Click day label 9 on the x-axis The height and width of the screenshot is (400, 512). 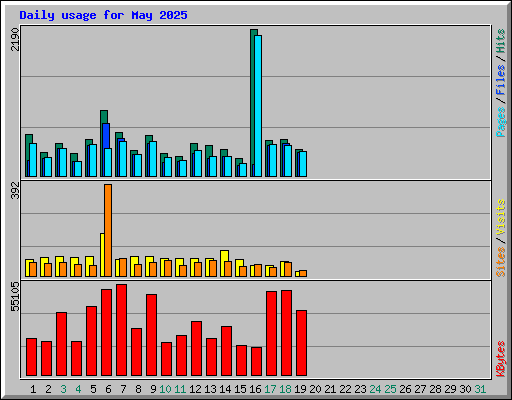tap(153, 389)
